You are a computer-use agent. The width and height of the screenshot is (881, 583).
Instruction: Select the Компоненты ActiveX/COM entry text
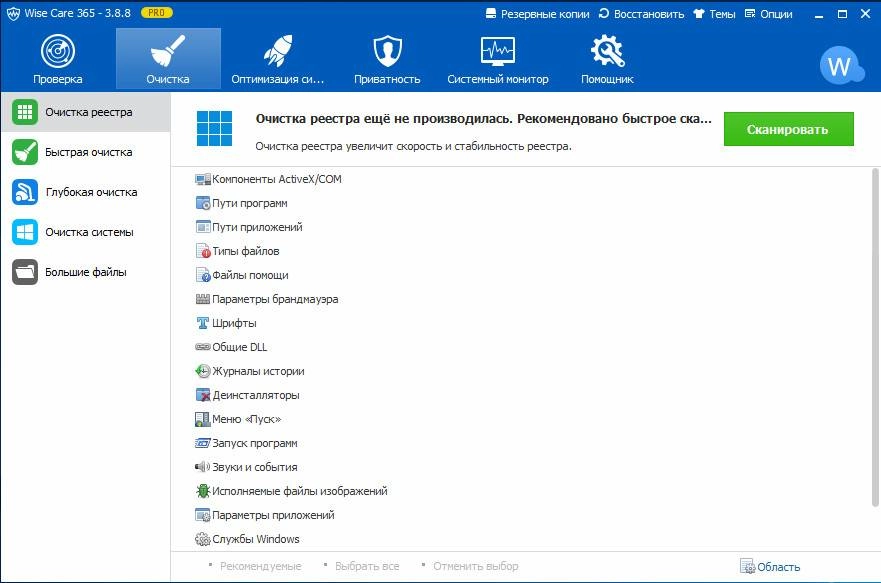[277, 179]
